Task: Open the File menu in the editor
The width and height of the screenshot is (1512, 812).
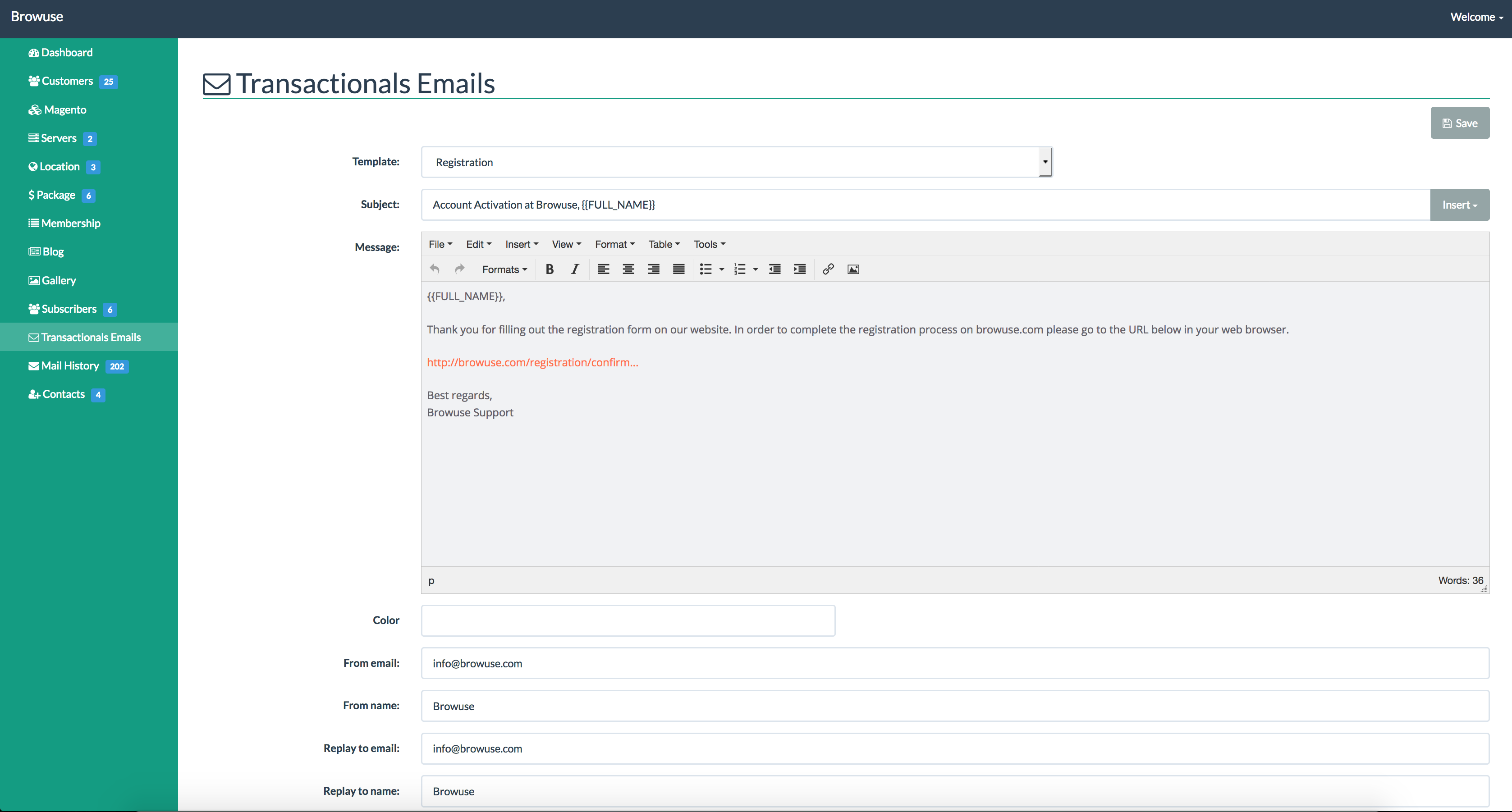Action: [x=440, y=244]
